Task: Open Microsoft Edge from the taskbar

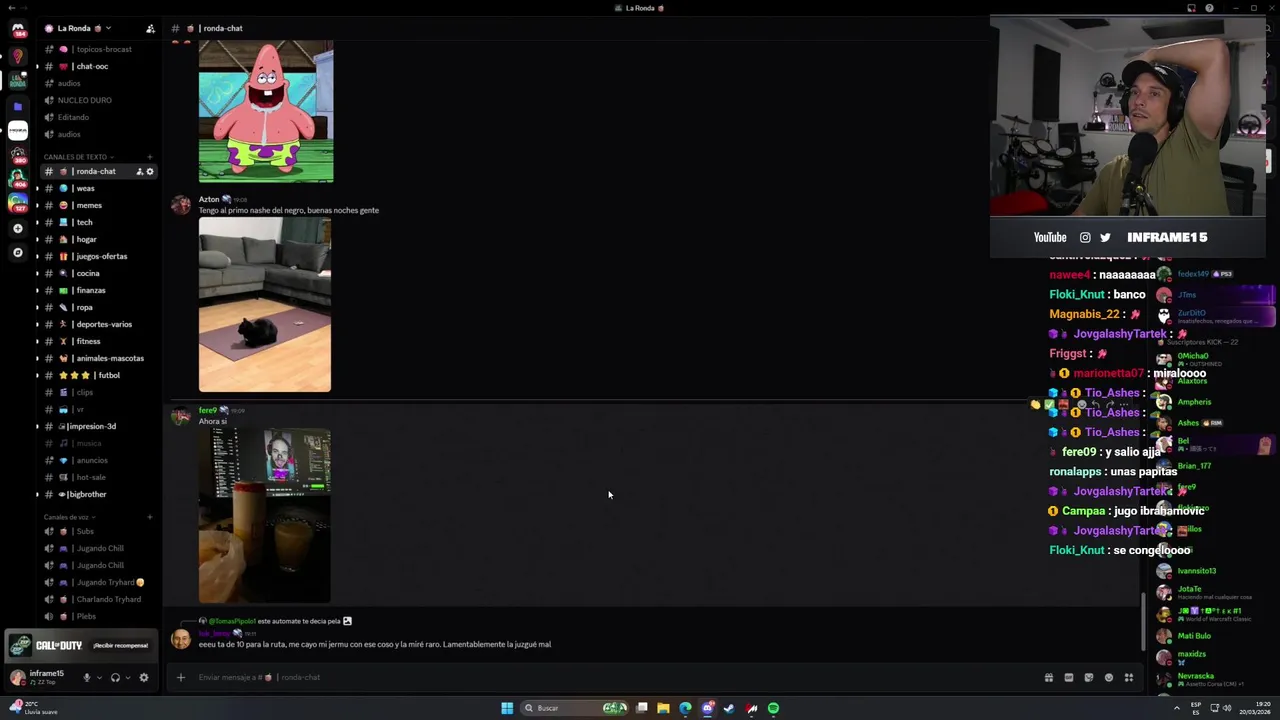Action: tap(685, 708)
